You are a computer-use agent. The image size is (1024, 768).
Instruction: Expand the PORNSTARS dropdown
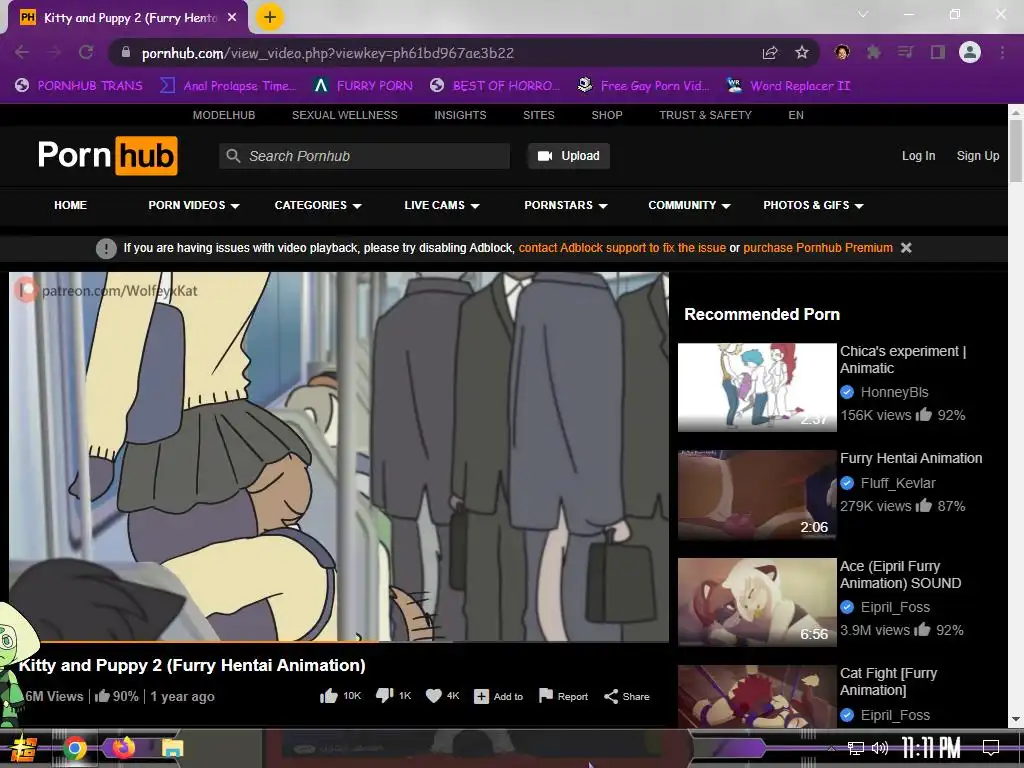coord(566,205)
